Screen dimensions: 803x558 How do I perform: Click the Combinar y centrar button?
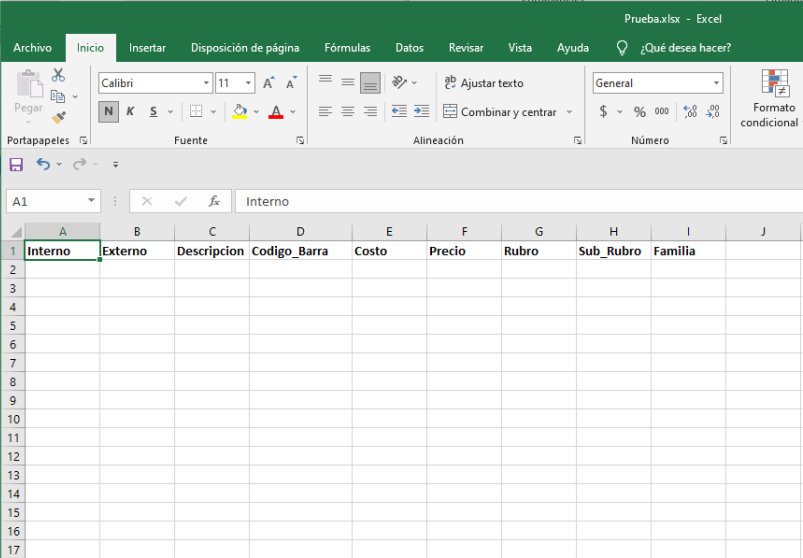click(500, 112)
